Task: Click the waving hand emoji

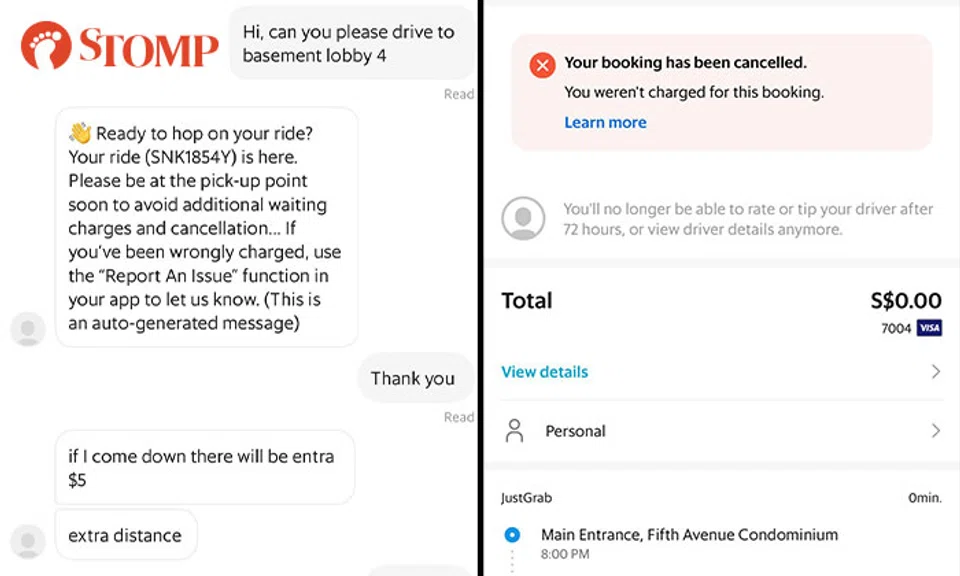Action: (80, 134)
